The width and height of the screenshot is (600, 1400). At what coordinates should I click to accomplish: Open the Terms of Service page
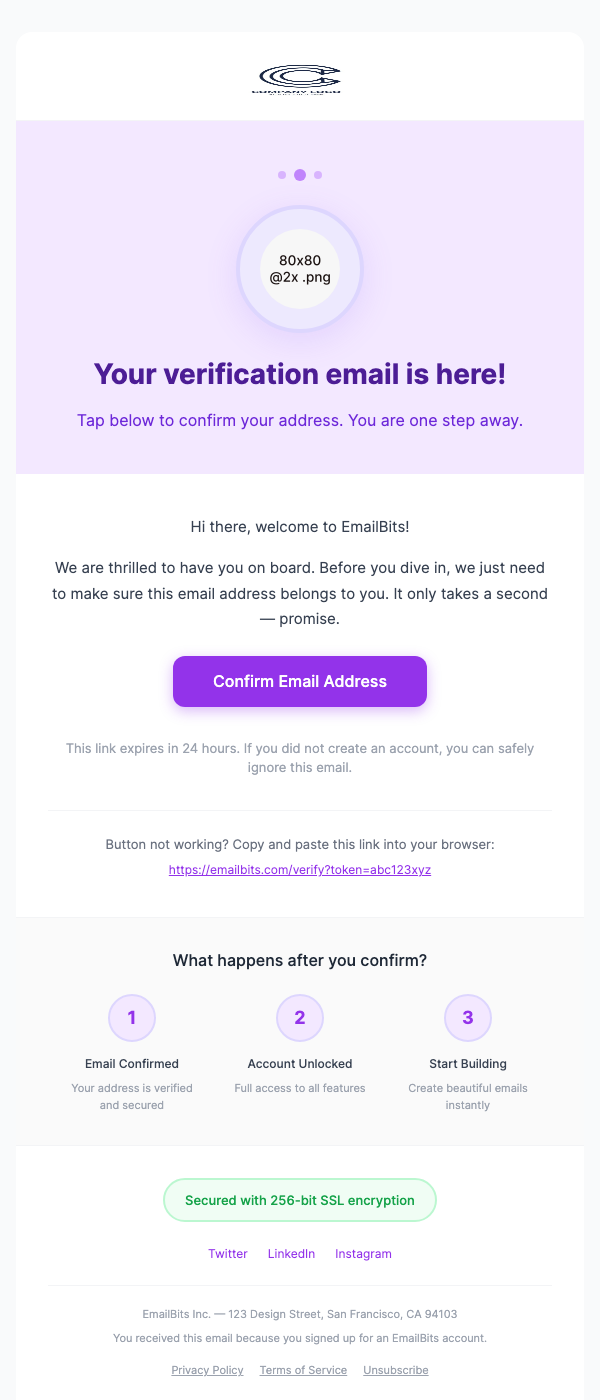(x=303, y=1370)
